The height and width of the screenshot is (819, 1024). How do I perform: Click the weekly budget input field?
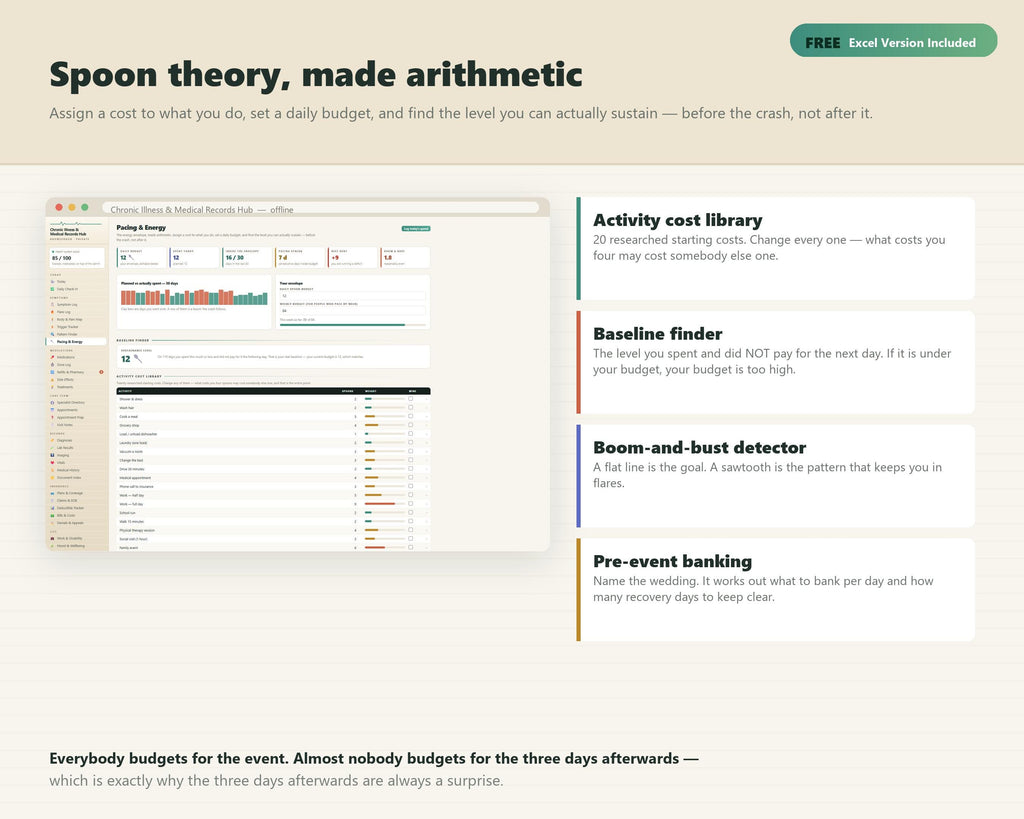pyautogui.click(x=353, y=311)
